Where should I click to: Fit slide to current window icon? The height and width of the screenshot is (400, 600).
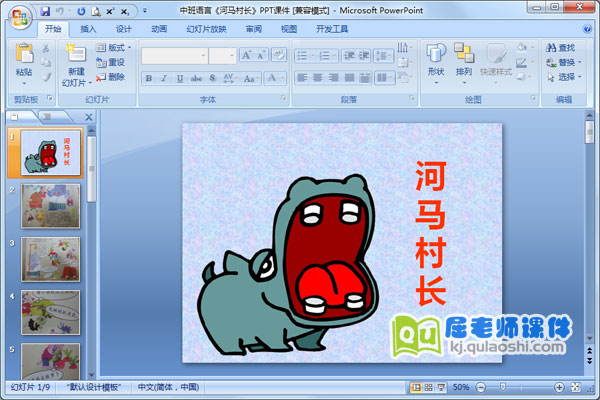coord(576,387)
